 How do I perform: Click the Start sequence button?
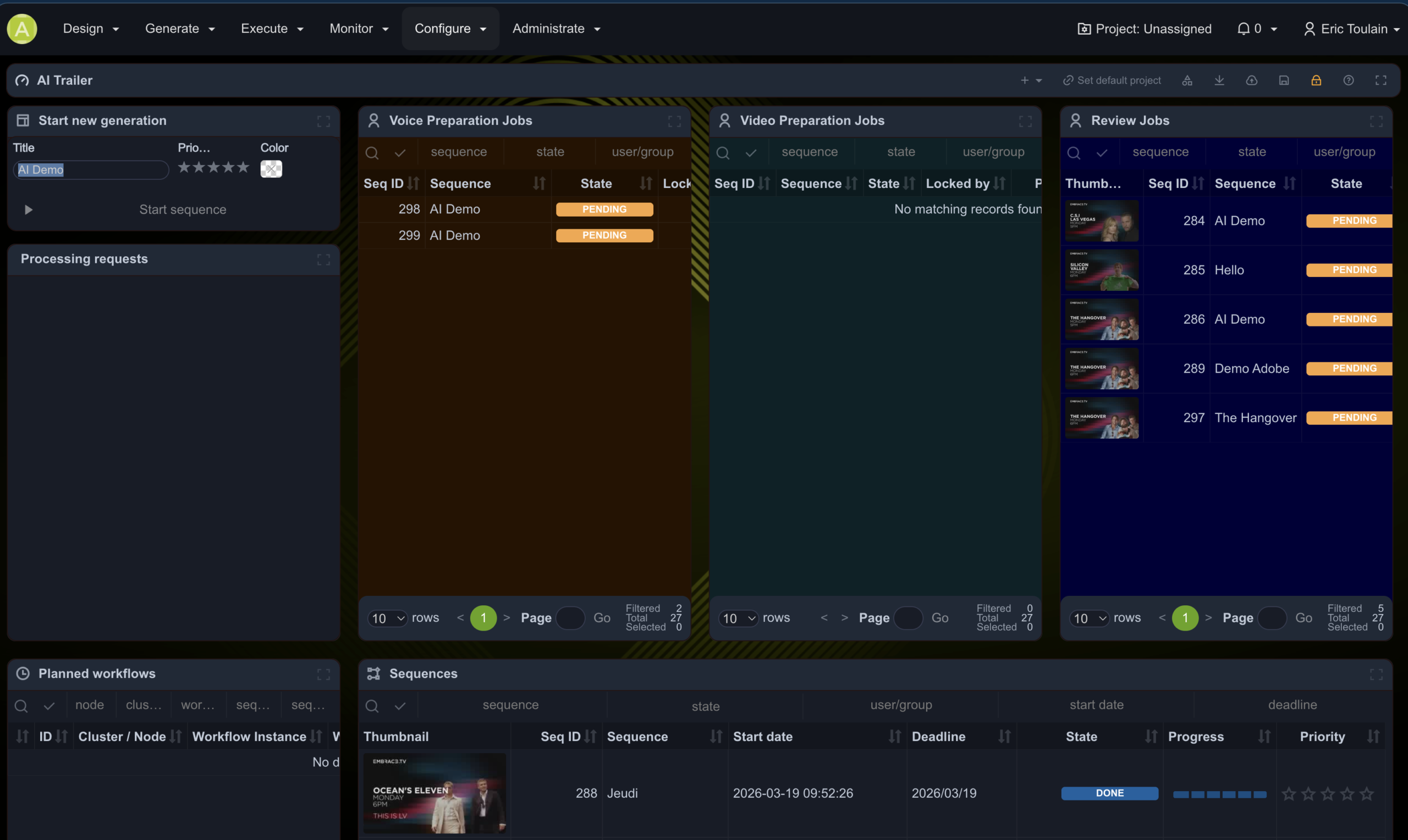pos(182,209)
